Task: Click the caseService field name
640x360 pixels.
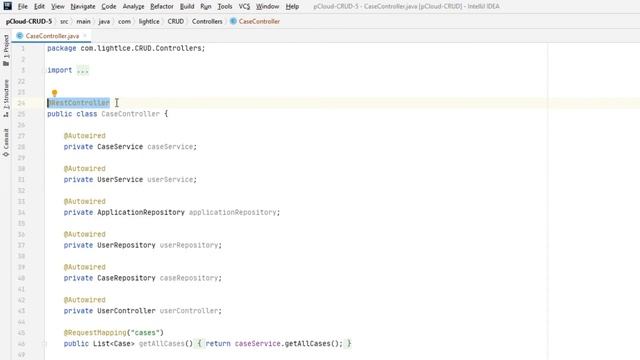Action: pyautogui.click(x=170, y=147)
